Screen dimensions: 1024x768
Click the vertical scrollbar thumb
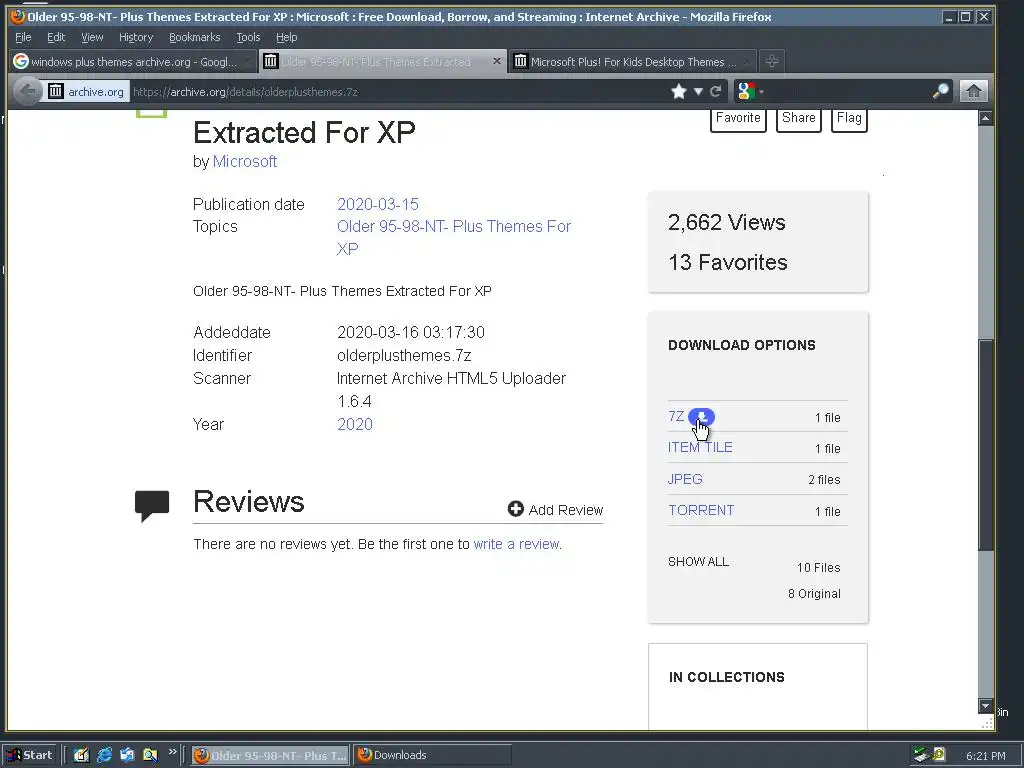coord(985,445)
